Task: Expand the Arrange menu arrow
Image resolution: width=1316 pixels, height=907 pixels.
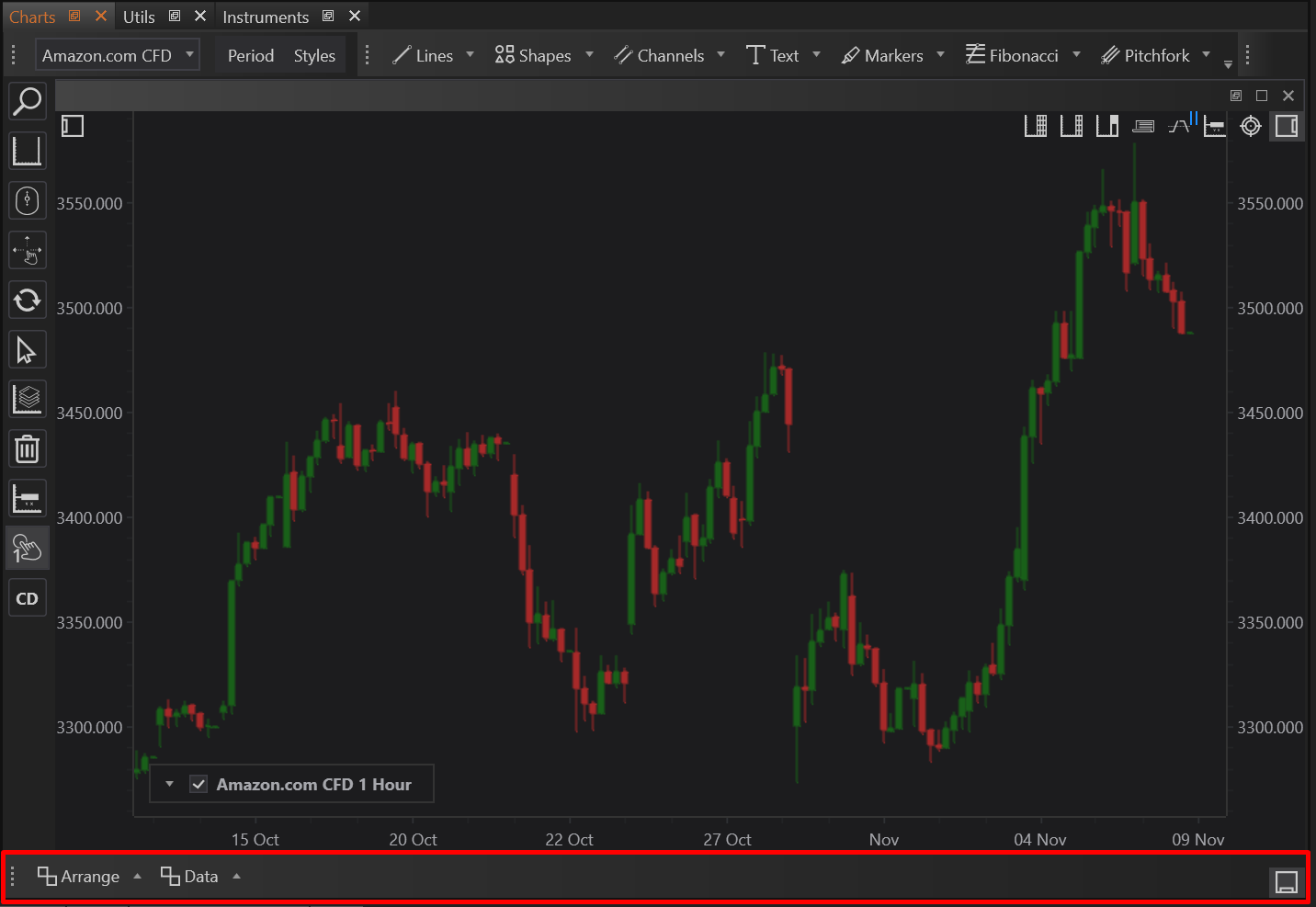Action: [137, 877]
